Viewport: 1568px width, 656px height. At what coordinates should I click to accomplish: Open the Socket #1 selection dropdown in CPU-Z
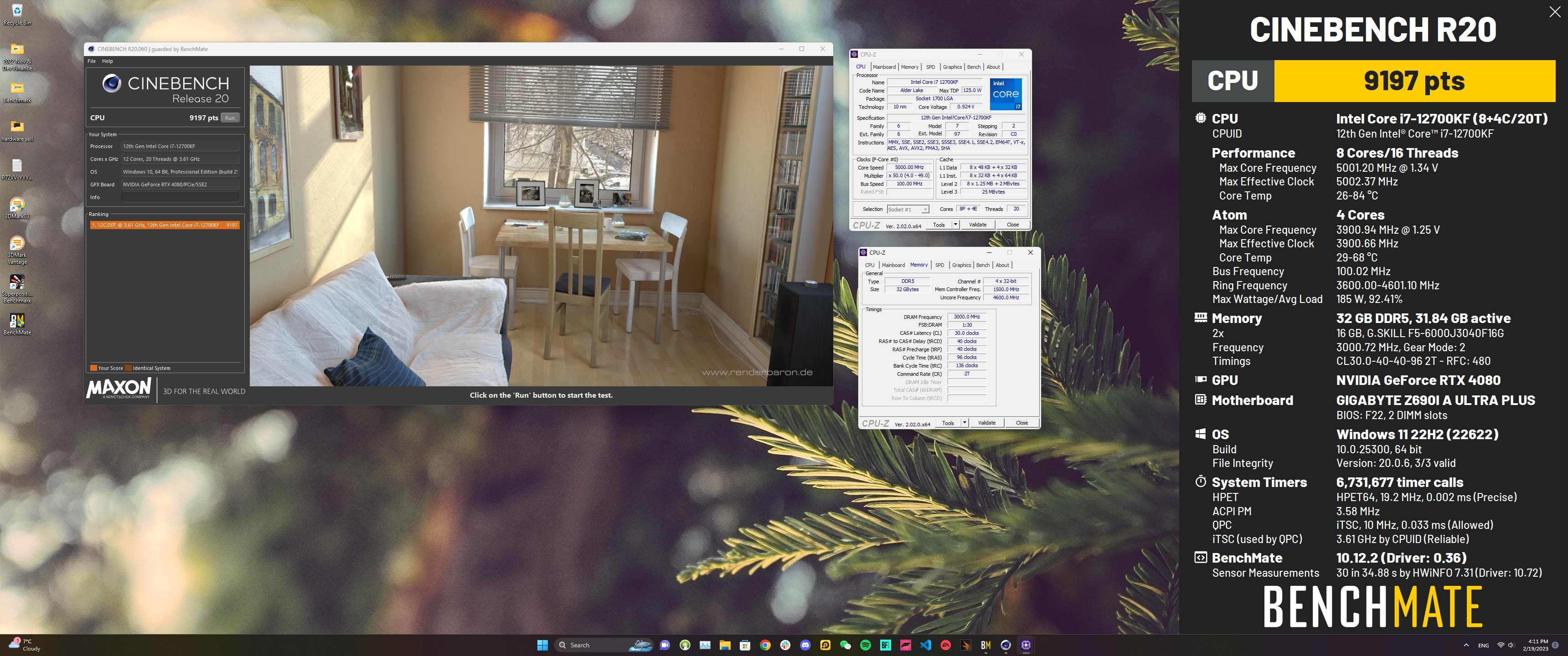[908, 210]
